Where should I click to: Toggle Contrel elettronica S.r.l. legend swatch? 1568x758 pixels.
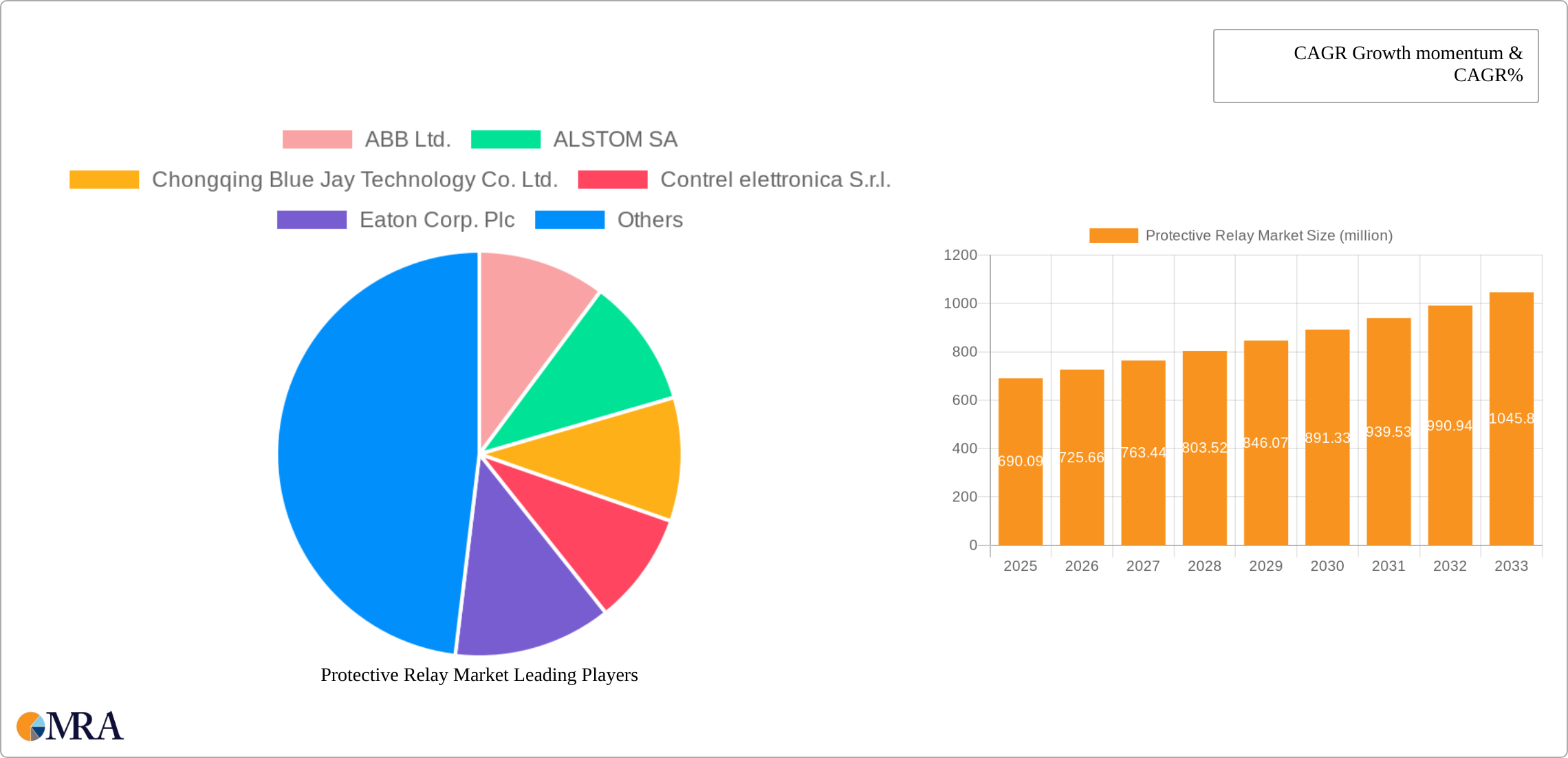pos(612,180)
